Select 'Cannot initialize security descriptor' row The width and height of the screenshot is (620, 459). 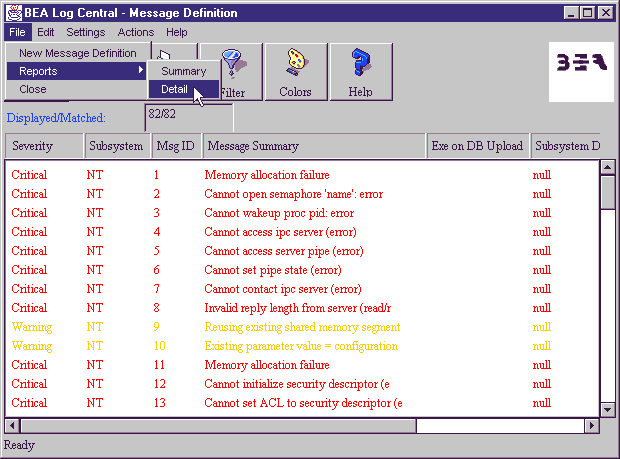(302, 383)
